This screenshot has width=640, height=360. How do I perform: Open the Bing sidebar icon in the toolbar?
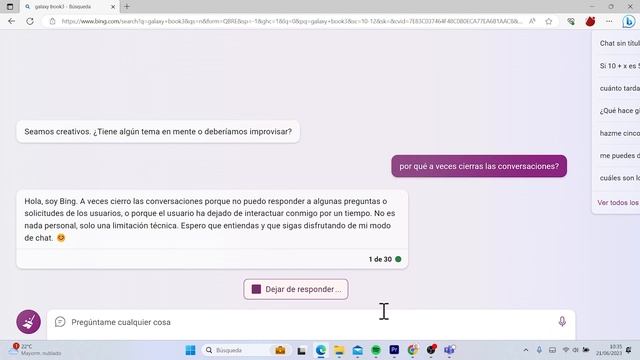click(x=629, y=21)
